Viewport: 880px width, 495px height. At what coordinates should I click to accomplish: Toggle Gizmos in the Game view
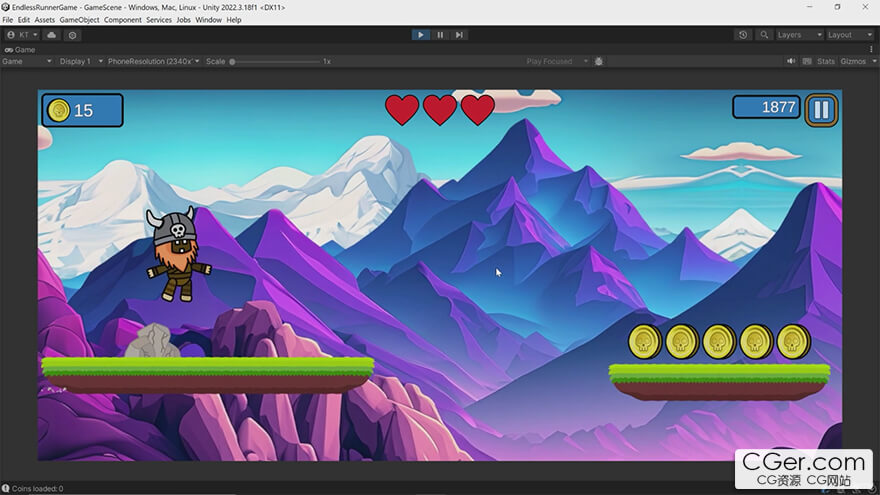pyautogui.click(x=853, y=61)
